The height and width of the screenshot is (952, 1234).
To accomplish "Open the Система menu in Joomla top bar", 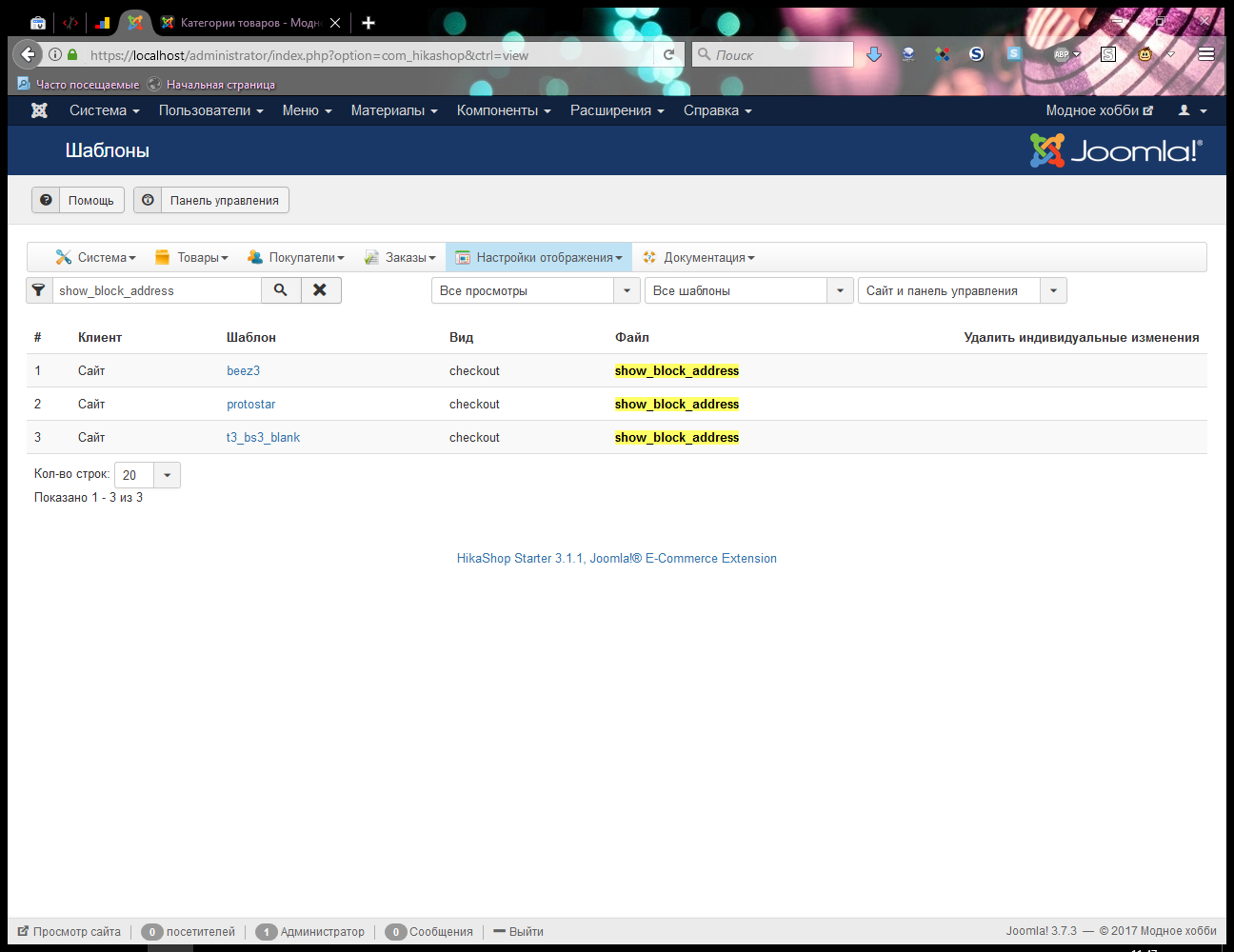I will [105, 110].
